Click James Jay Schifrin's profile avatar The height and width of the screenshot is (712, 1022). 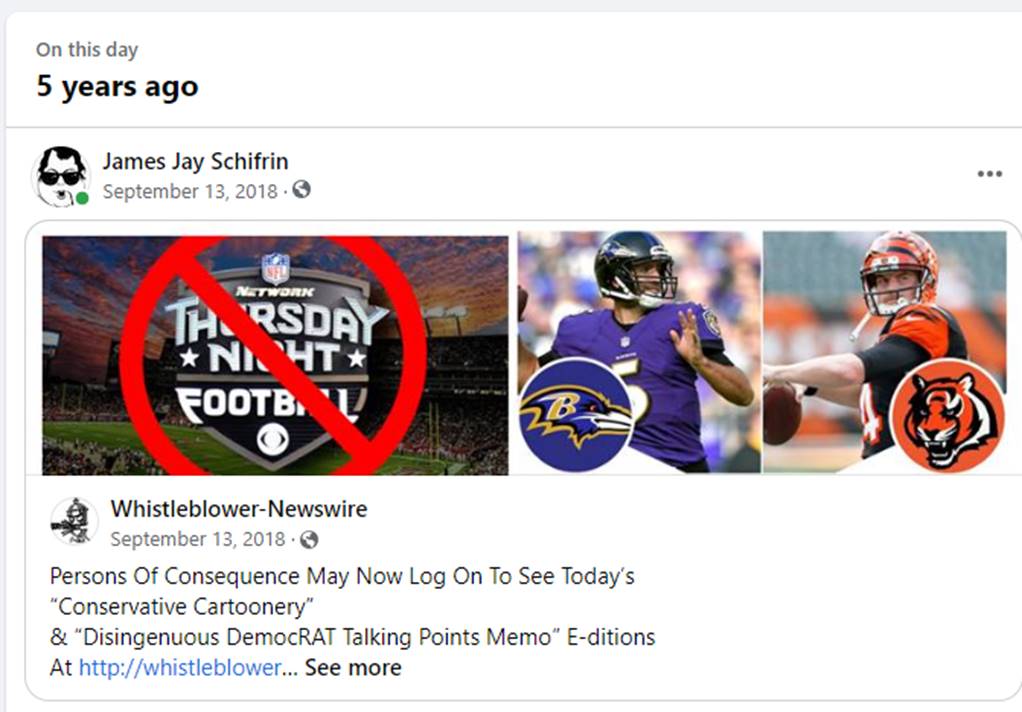(61, 175)
